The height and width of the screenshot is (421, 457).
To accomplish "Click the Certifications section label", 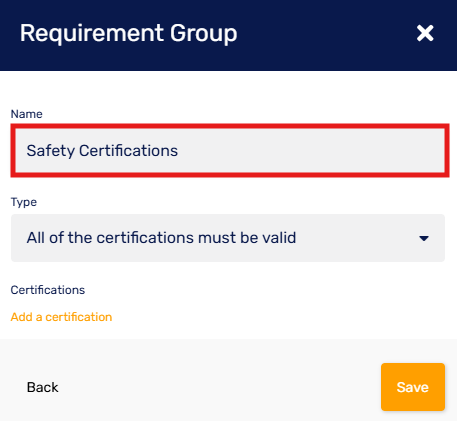I will coord(48,290).
